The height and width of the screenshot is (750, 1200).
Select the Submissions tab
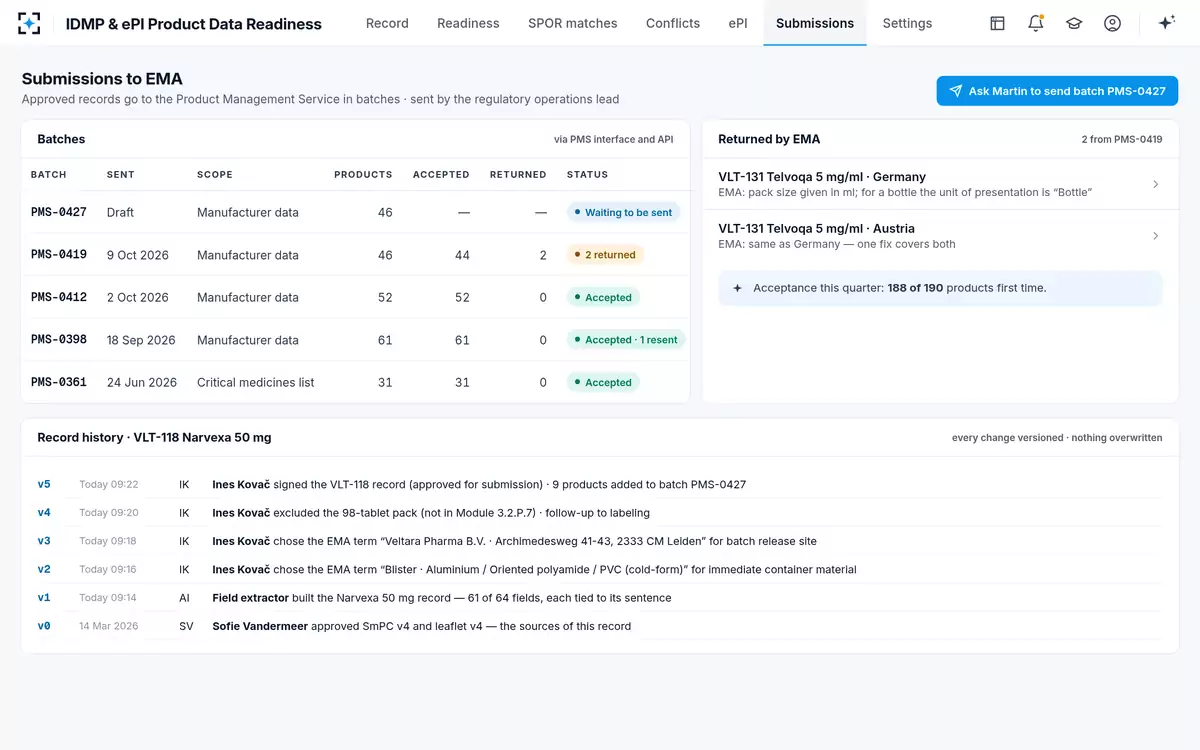click(815, 23)
